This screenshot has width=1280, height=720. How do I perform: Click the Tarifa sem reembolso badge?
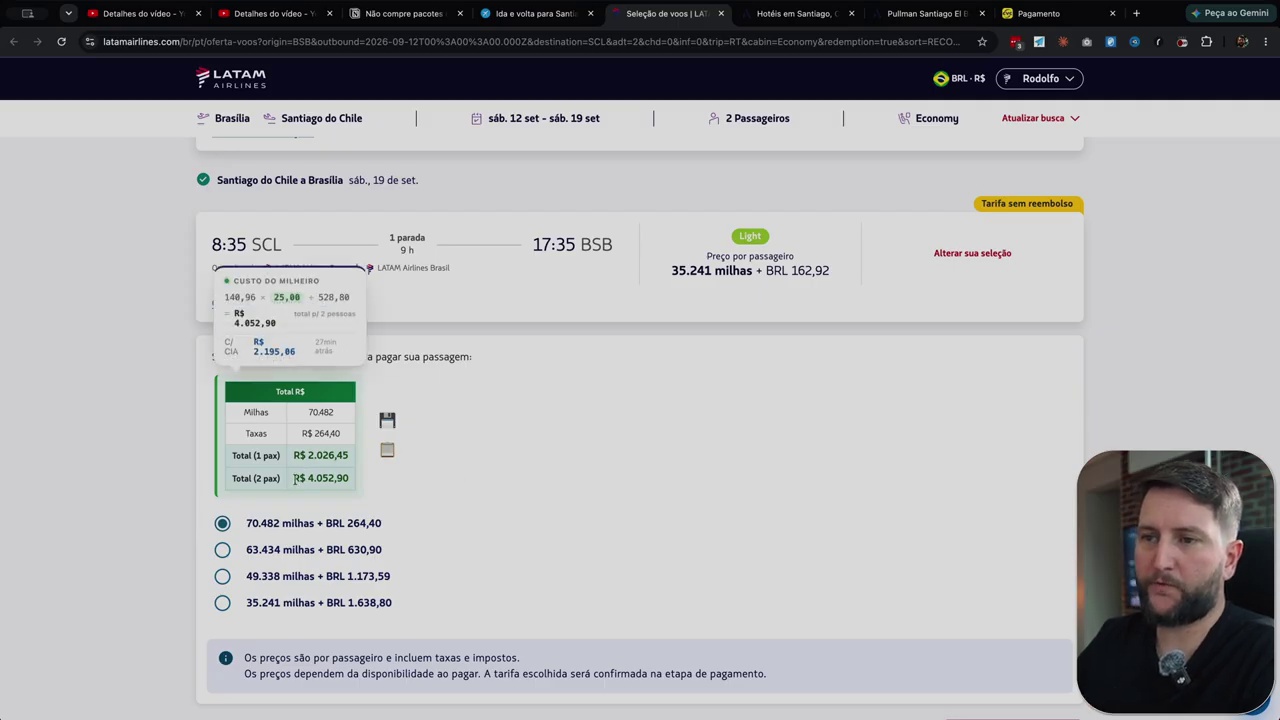(1027, 204)
